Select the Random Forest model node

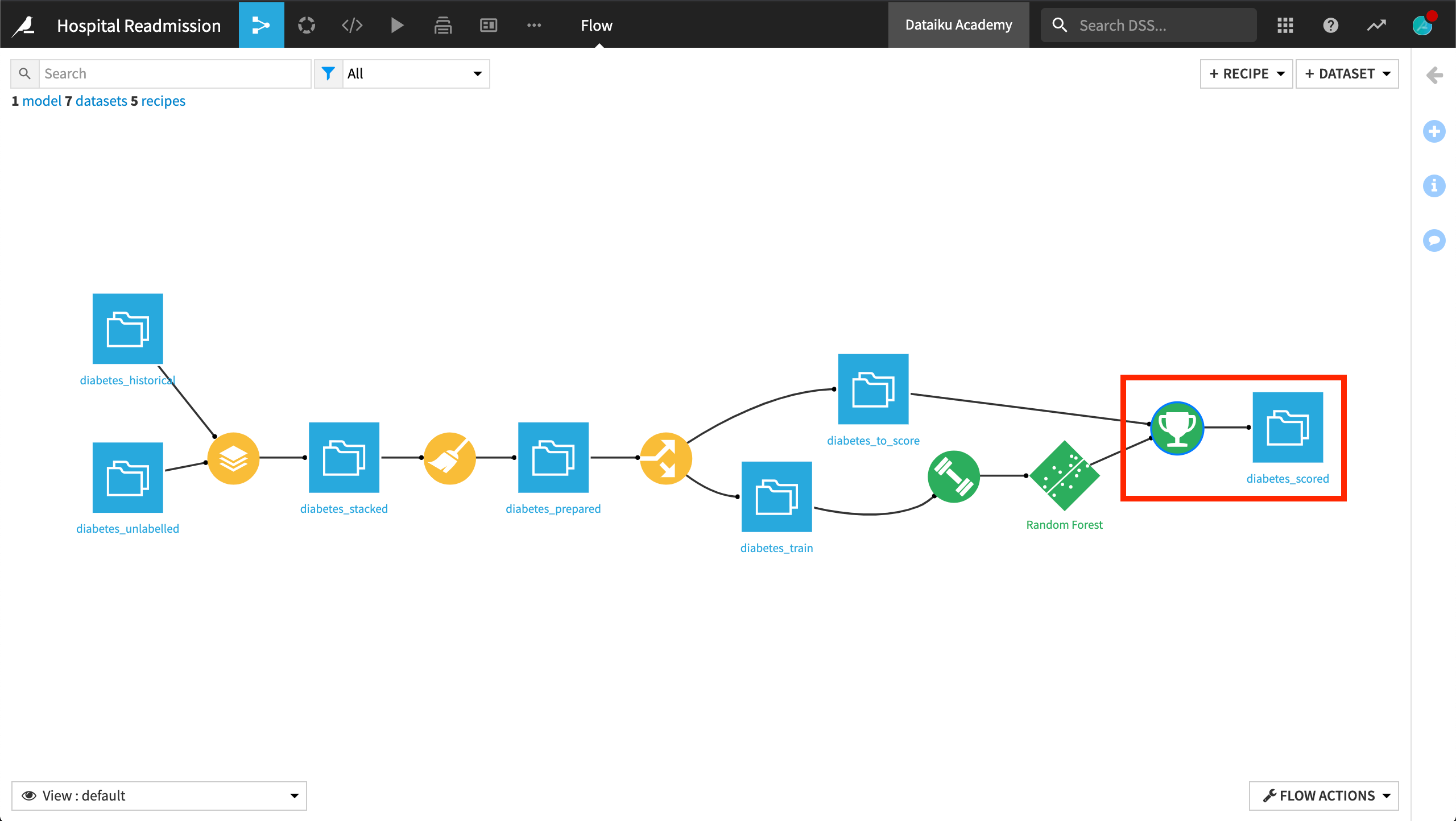(1064, 475)
